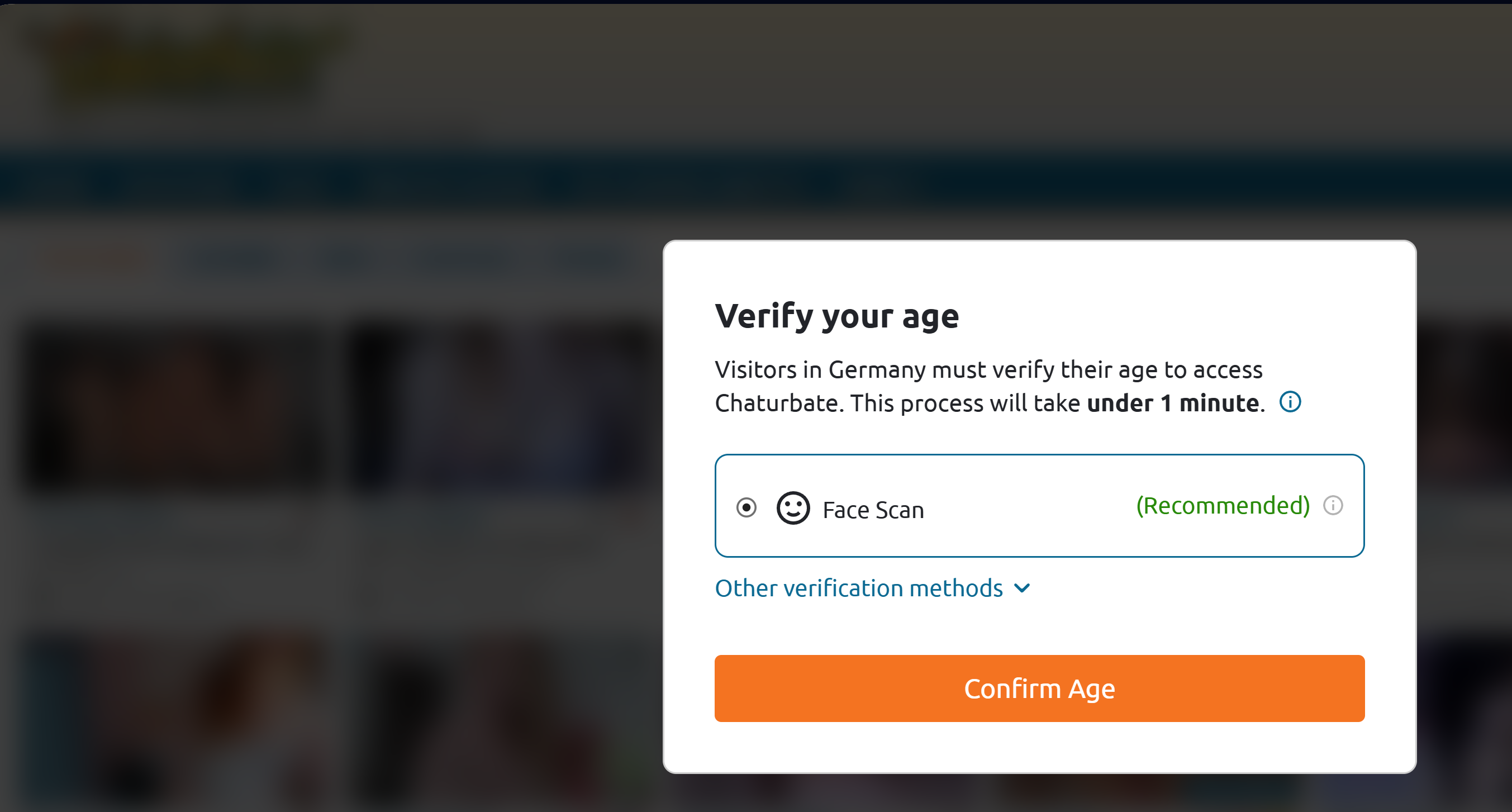
Task: Click the "Verify your age" heading
Action: pyautogui.click(x=836, y=316)
